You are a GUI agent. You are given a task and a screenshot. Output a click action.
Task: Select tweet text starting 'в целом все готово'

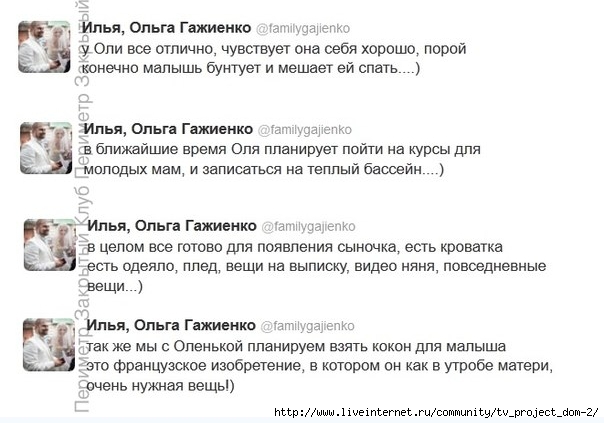317,266
